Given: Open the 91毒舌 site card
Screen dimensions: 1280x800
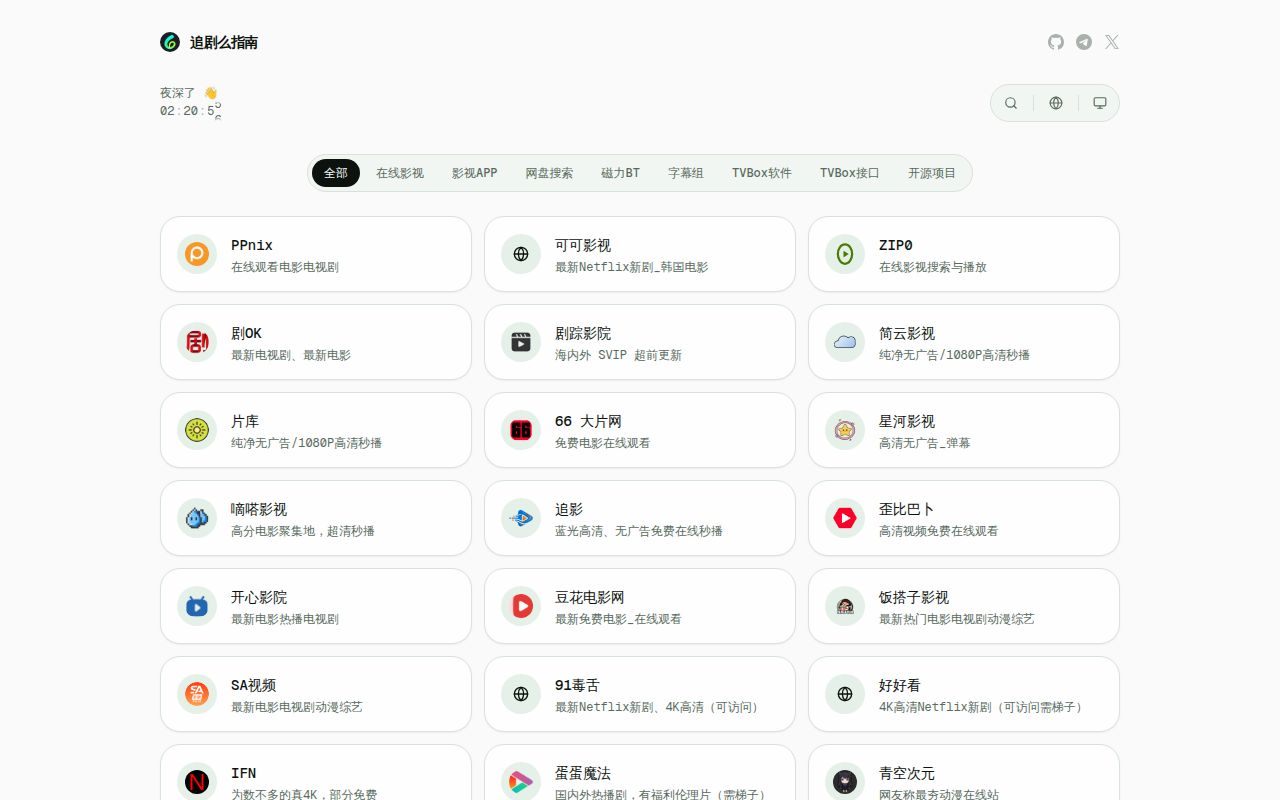Looking at the screenshot, I should click(640, 694).
